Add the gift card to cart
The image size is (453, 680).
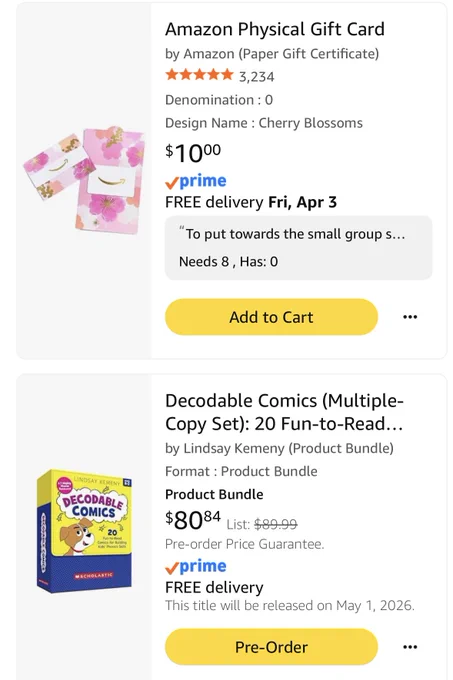[x=271, y=317]
